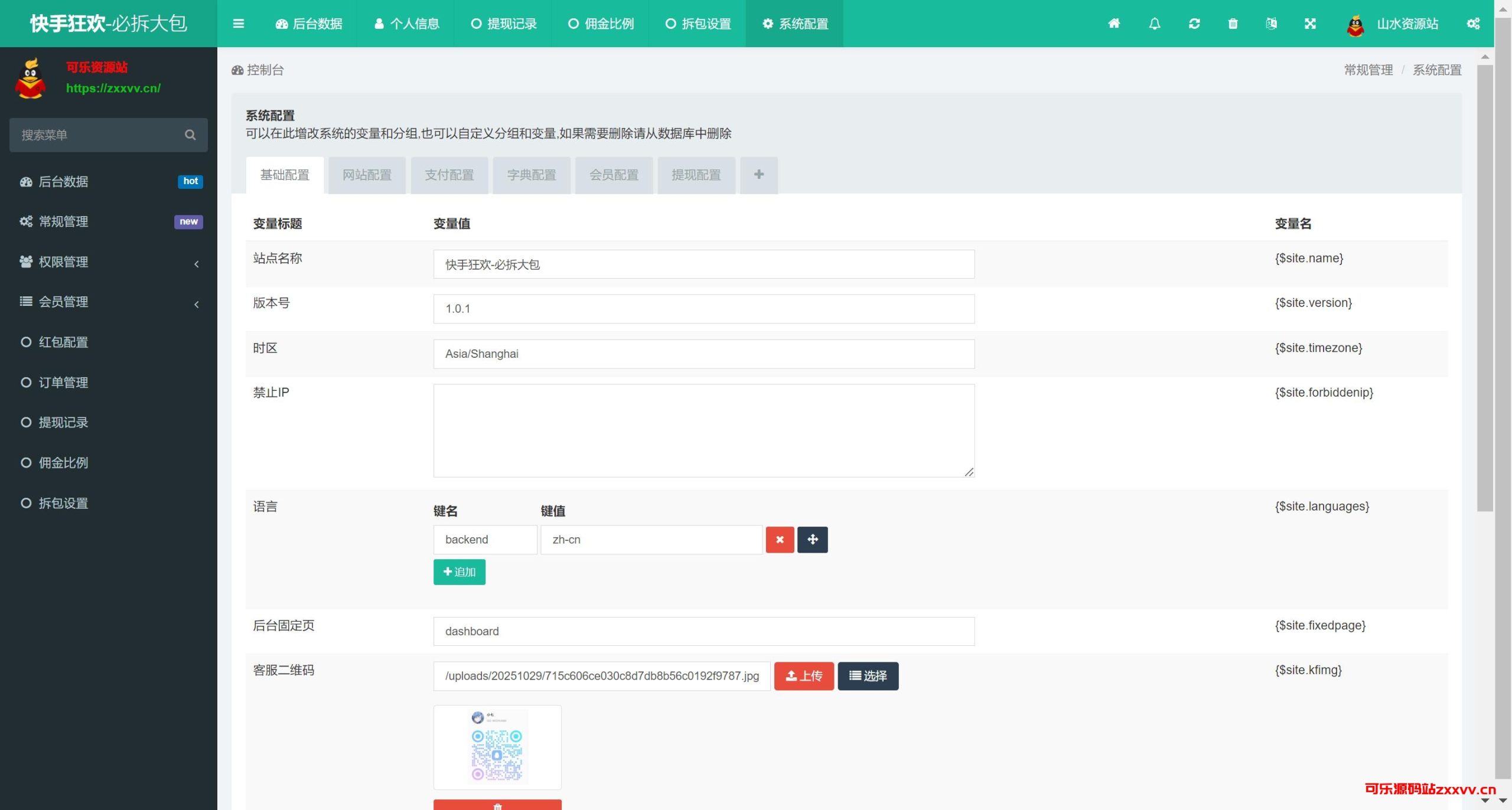Click the plus tab to add group
This screenshot has height=810, width=1512.
758,175
